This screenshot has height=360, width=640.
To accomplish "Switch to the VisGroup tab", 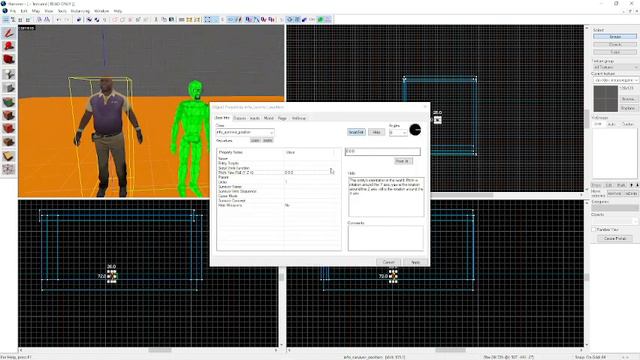I will tap(299, 118).
